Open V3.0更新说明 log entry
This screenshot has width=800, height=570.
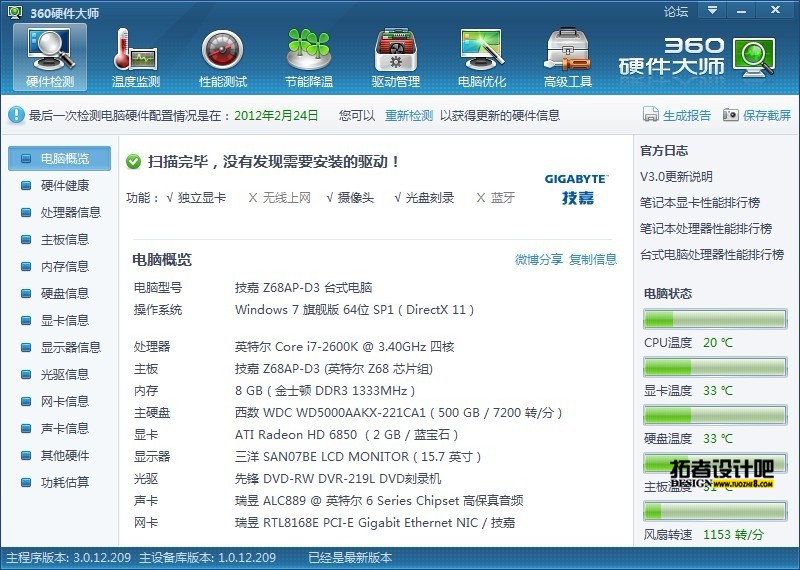[676, 177]
